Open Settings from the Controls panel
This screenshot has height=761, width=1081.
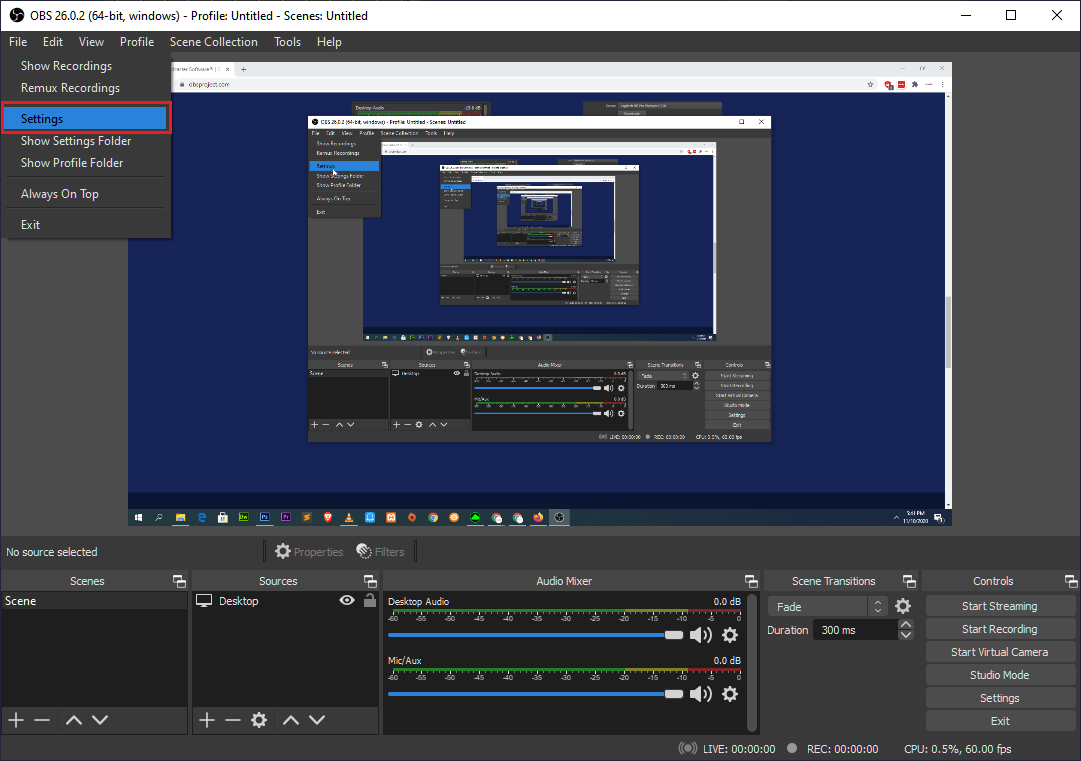pyautogui.click(x=1000, y=698)
